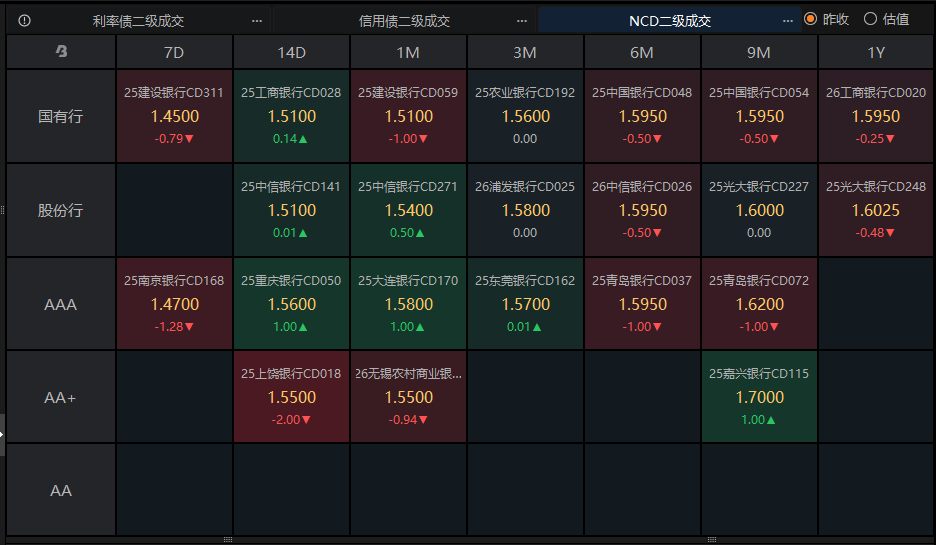This screenshot has width=936, height=545.
Task: Click the 3M column header
Action: (525, 52)
